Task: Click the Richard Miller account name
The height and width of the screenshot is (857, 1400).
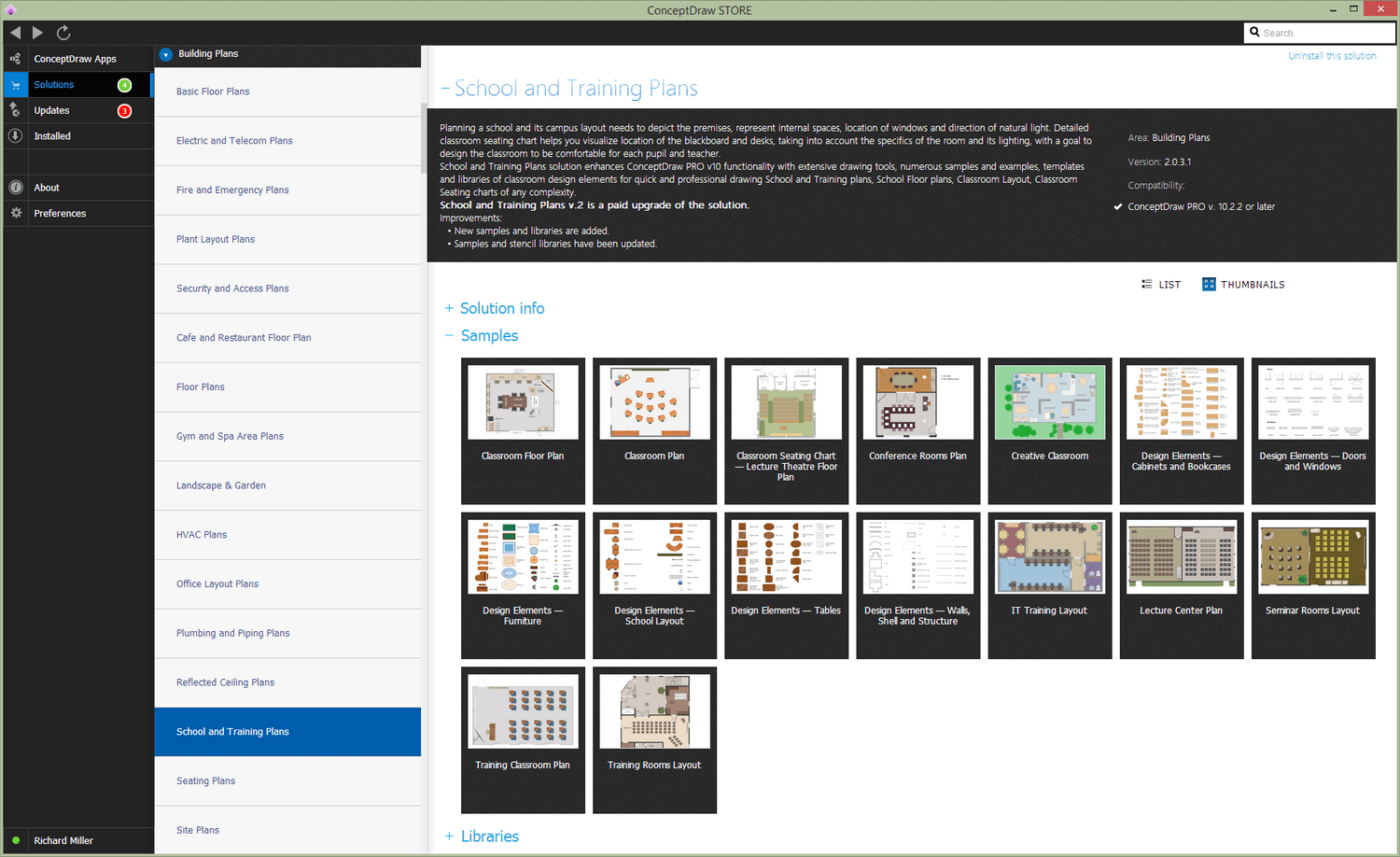Action: point(63,840)
